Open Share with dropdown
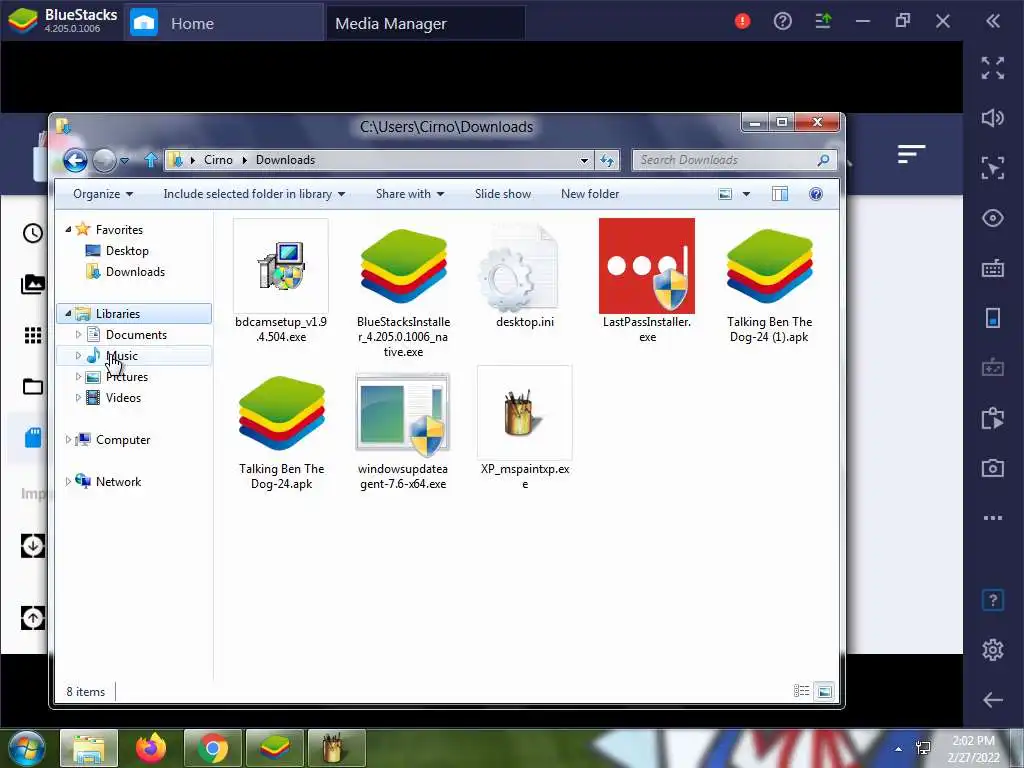The image size is (1024, 768). [410, 194]
